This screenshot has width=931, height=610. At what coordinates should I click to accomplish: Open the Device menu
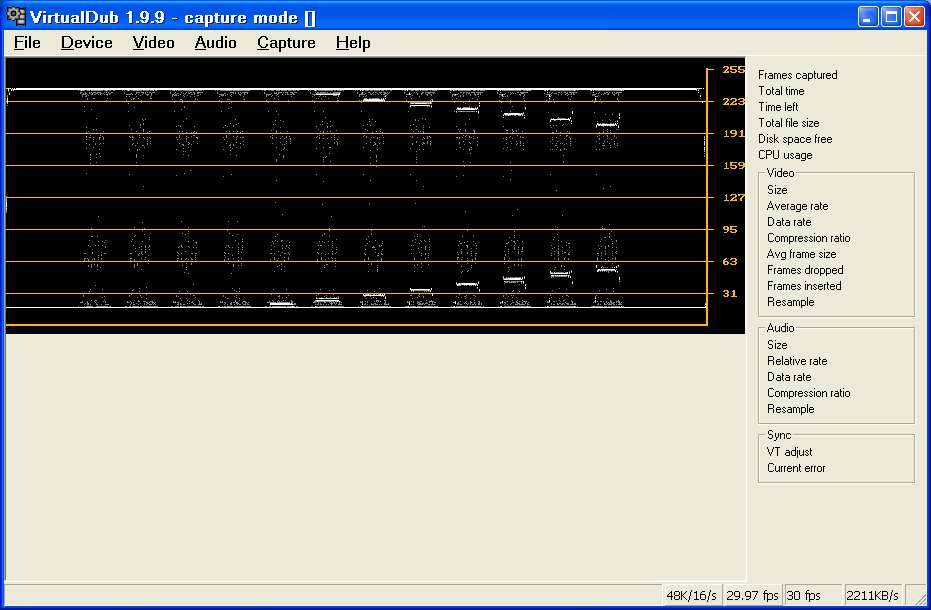pos(86,43)
